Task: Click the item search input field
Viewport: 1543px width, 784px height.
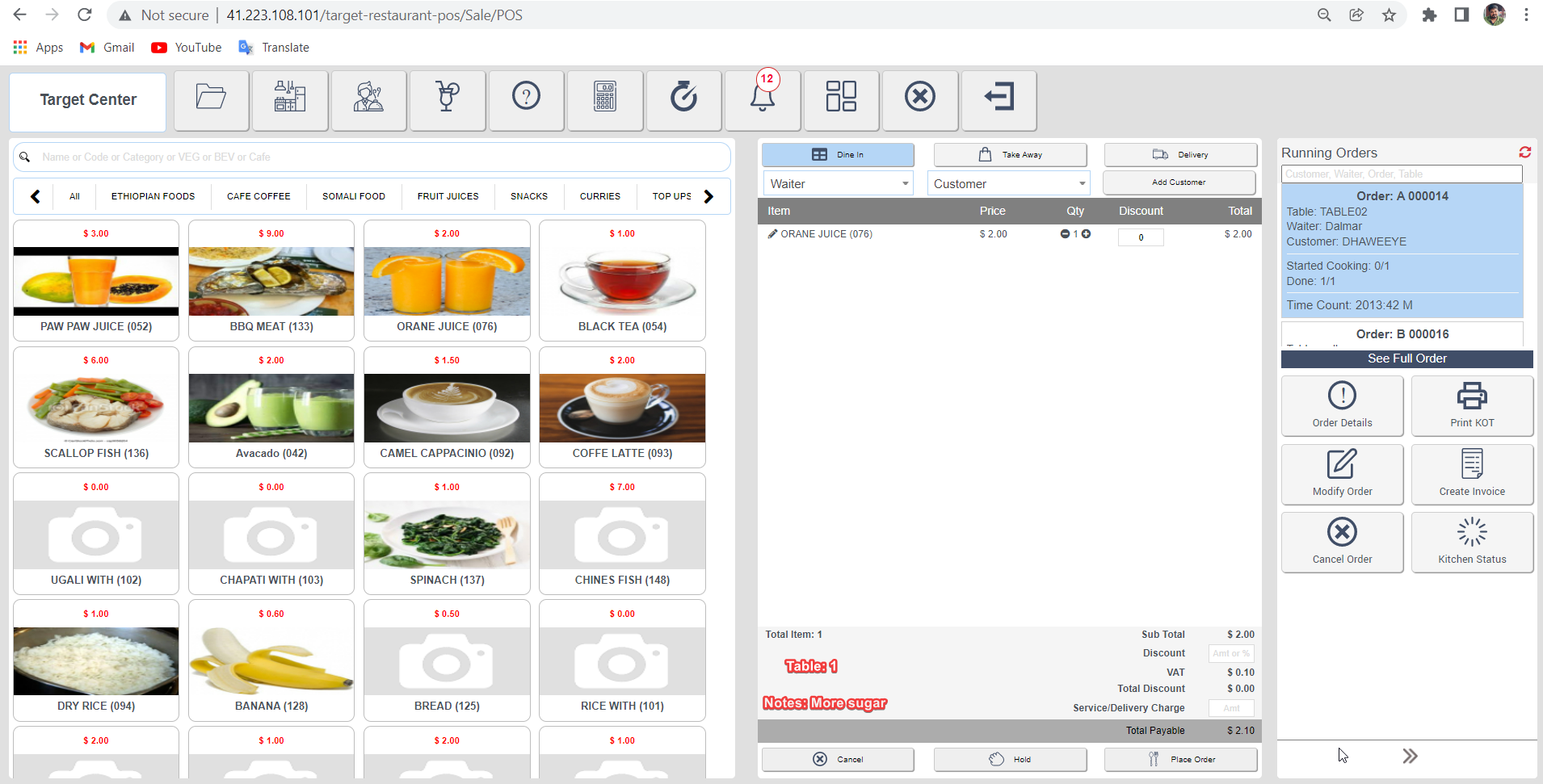Action: pos(372,157)
